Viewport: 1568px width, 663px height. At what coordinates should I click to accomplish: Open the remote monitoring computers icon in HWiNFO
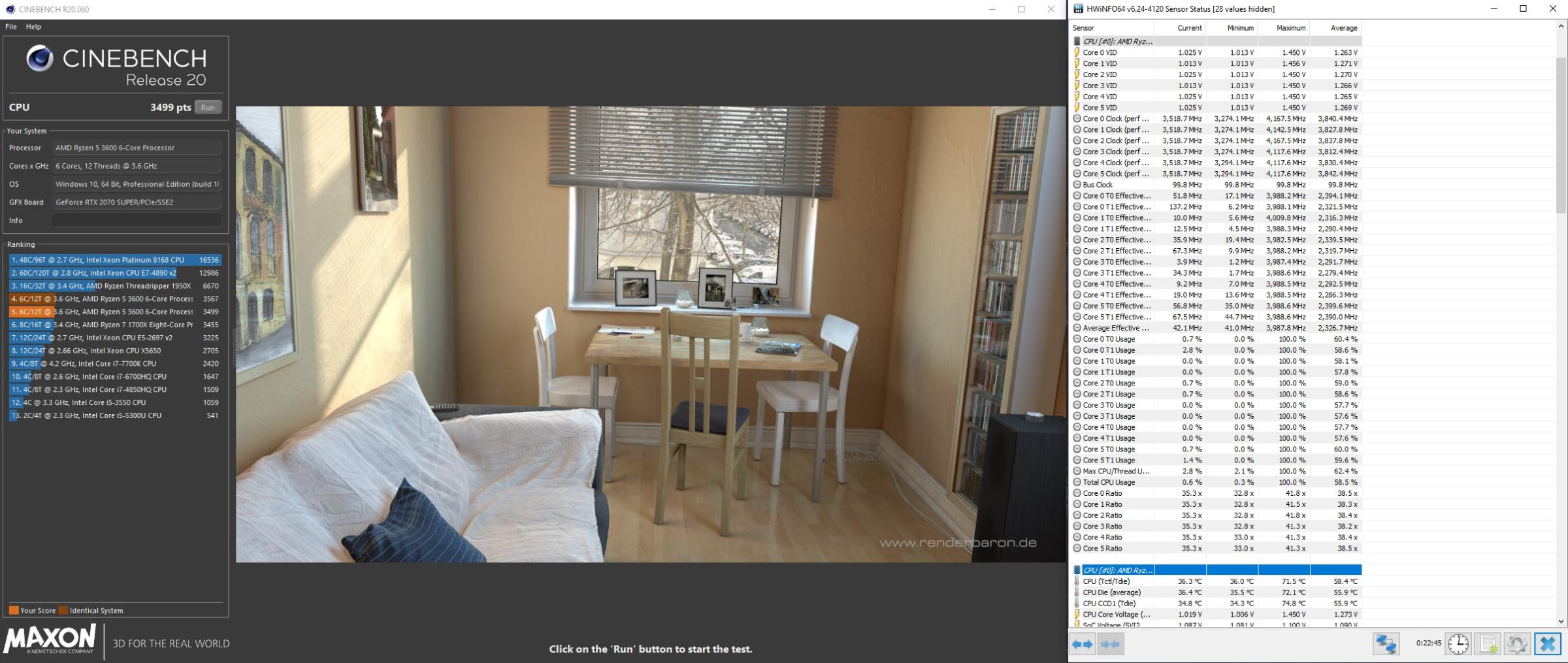click(x=1386, y=644)
